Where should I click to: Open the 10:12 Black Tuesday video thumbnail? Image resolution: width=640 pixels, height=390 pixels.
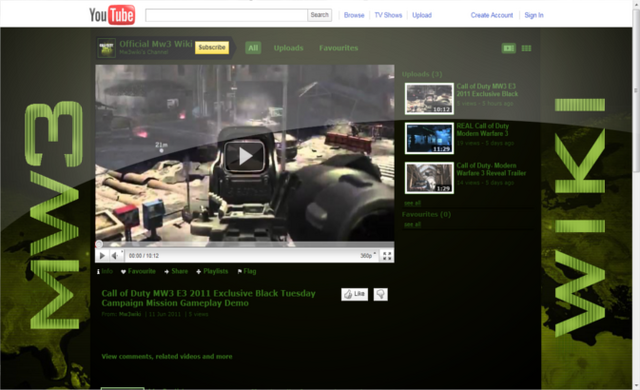click(429, 98)
